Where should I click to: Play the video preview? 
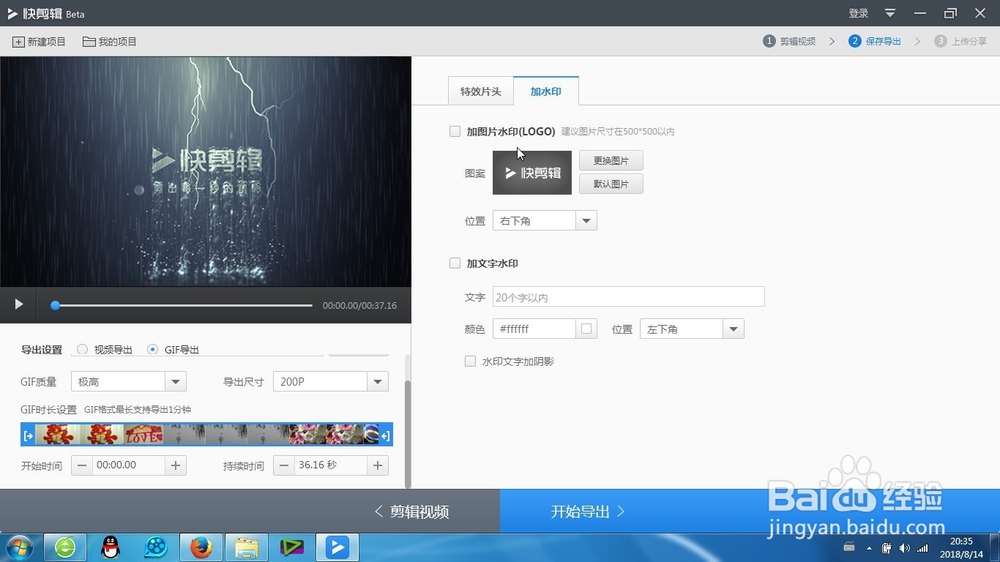(18, 304)
